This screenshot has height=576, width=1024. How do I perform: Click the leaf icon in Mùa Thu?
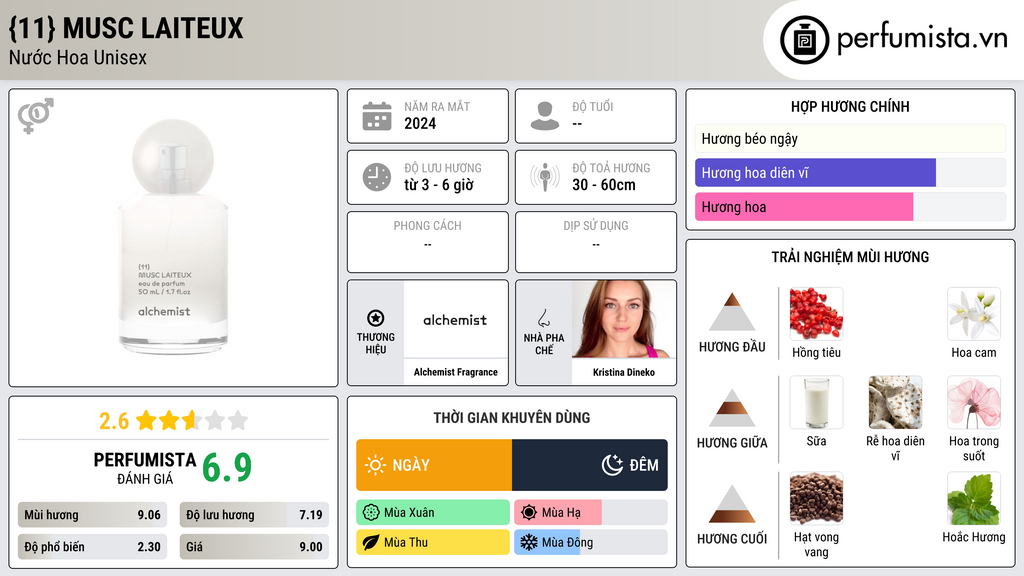coord(371,542)
